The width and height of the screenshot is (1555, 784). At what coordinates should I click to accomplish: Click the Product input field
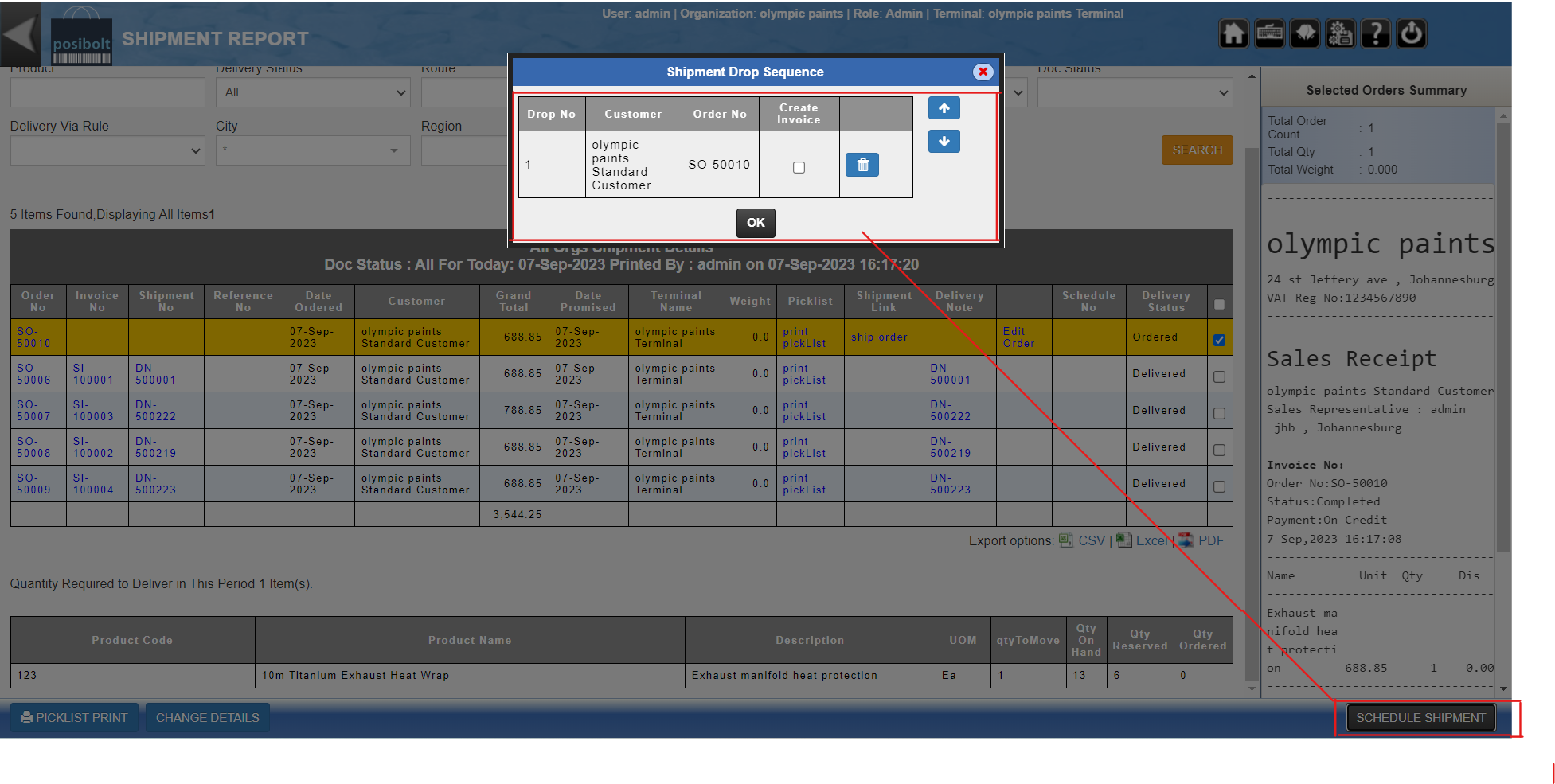pos(107,92)
